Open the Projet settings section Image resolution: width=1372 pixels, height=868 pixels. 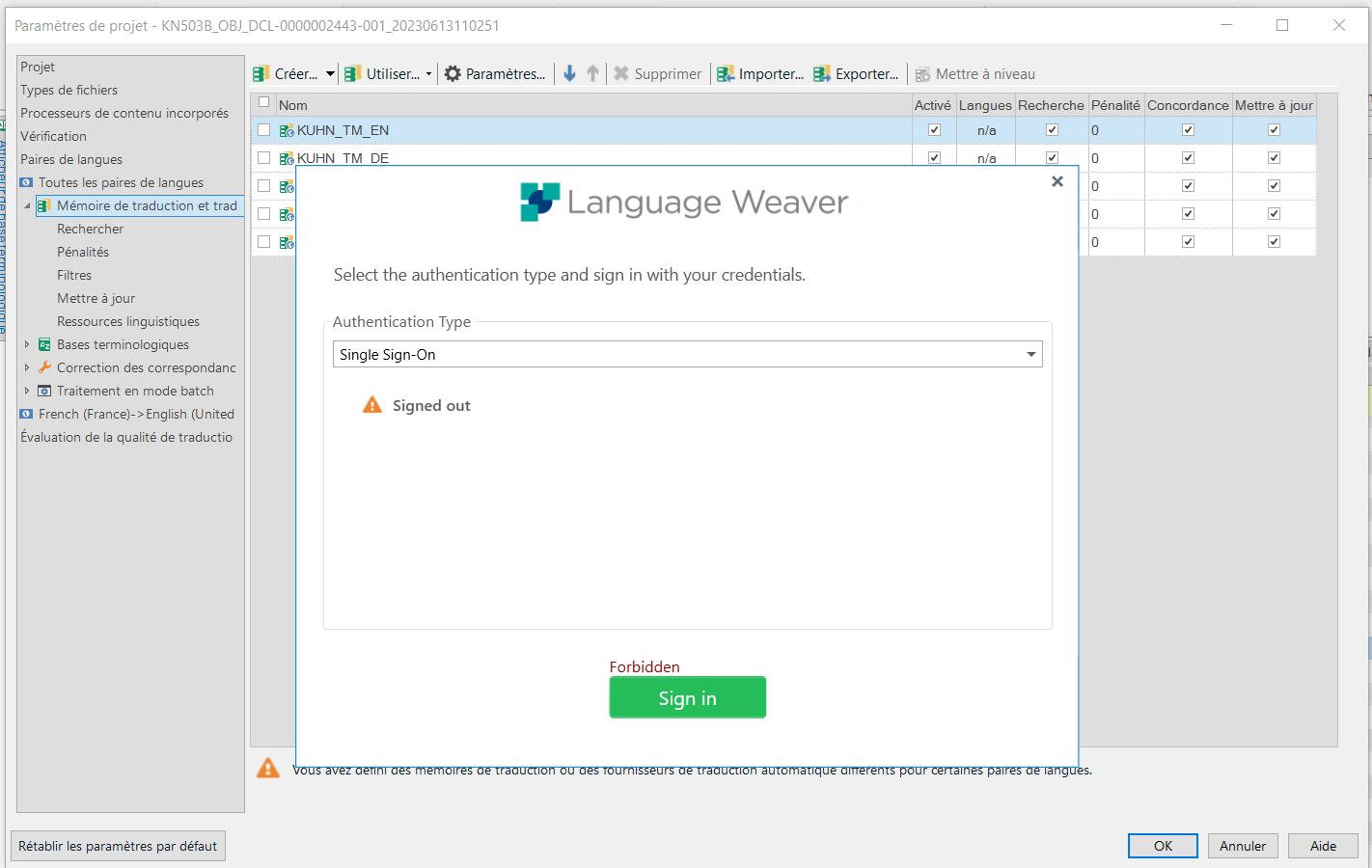tap(36, 66)
